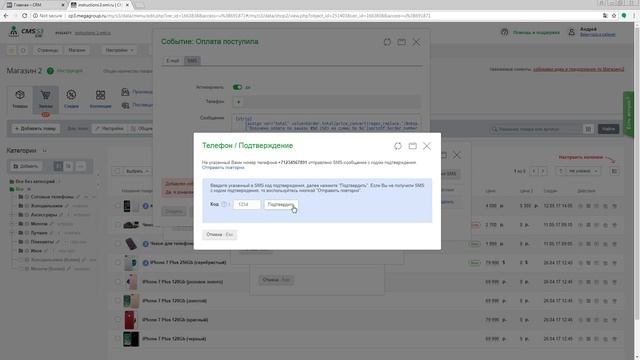This screenshot has height=360, width=640.
Task: Open iPhone 7 Plus 128Gb (золотой) product name
Action: click(174, 301)
